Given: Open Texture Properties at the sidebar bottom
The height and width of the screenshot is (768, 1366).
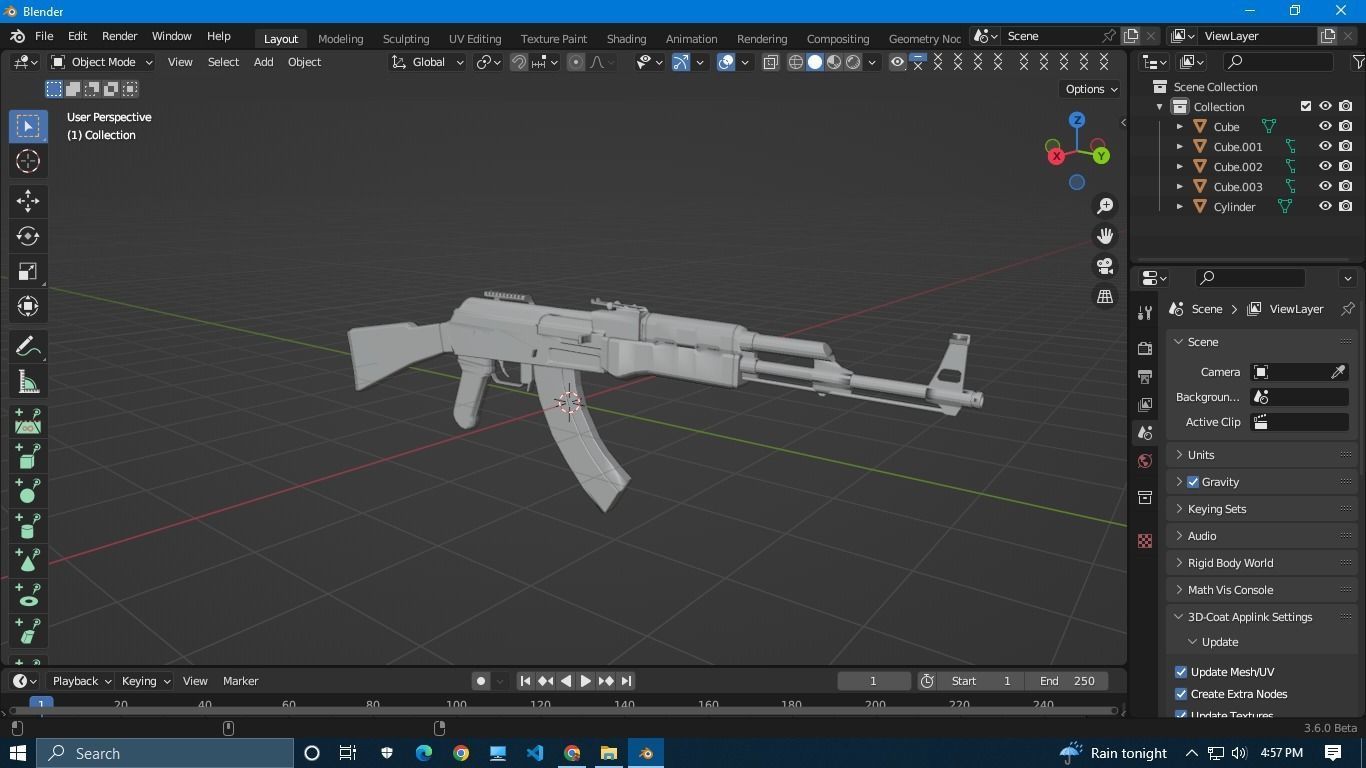Looking at the screenshot, I should 1144,540.
